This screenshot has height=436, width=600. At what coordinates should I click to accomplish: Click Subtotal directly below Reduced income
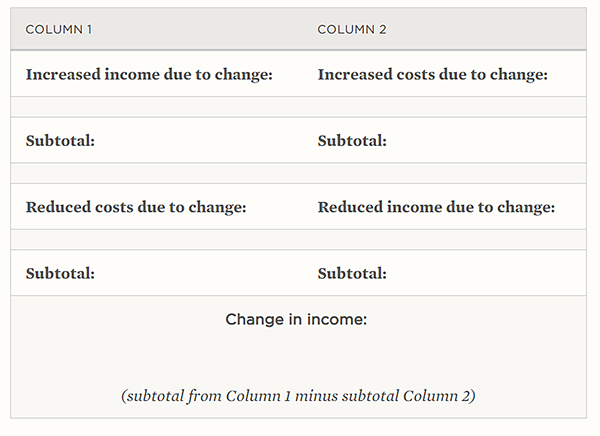click(x=352, y=273)
